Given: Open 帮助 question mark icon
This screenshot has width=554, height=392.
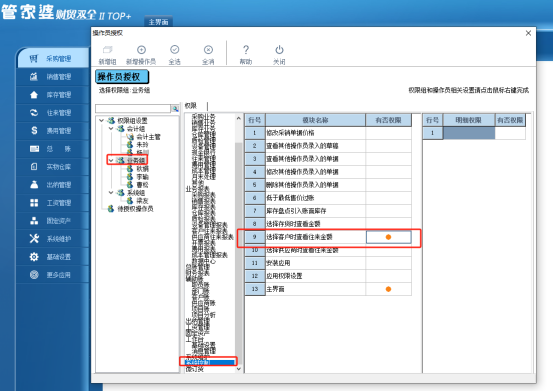Looking at the screenshot, I should pos(246,55).
